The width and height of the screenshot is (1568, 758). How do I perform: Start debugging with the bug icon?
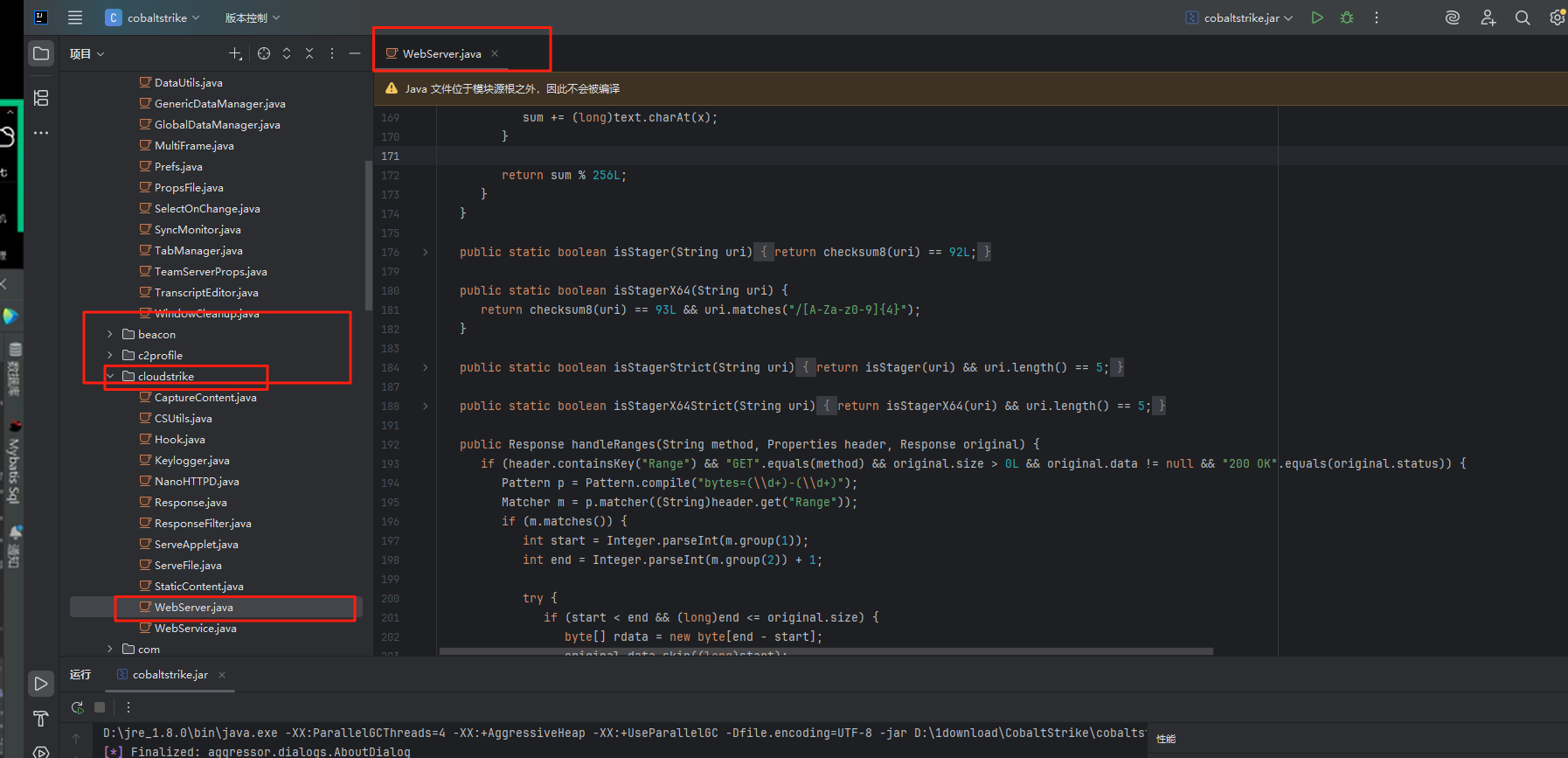[x=1347, y=17]
